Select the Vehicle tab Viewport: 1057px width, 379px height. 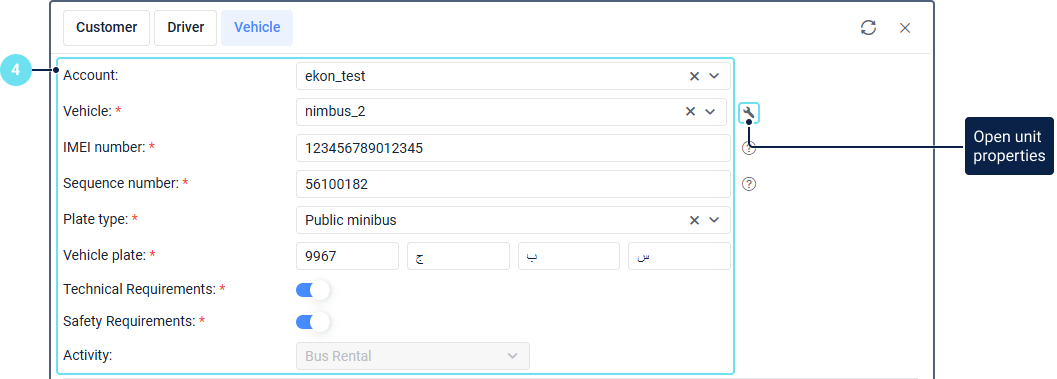tap(257, 28)
